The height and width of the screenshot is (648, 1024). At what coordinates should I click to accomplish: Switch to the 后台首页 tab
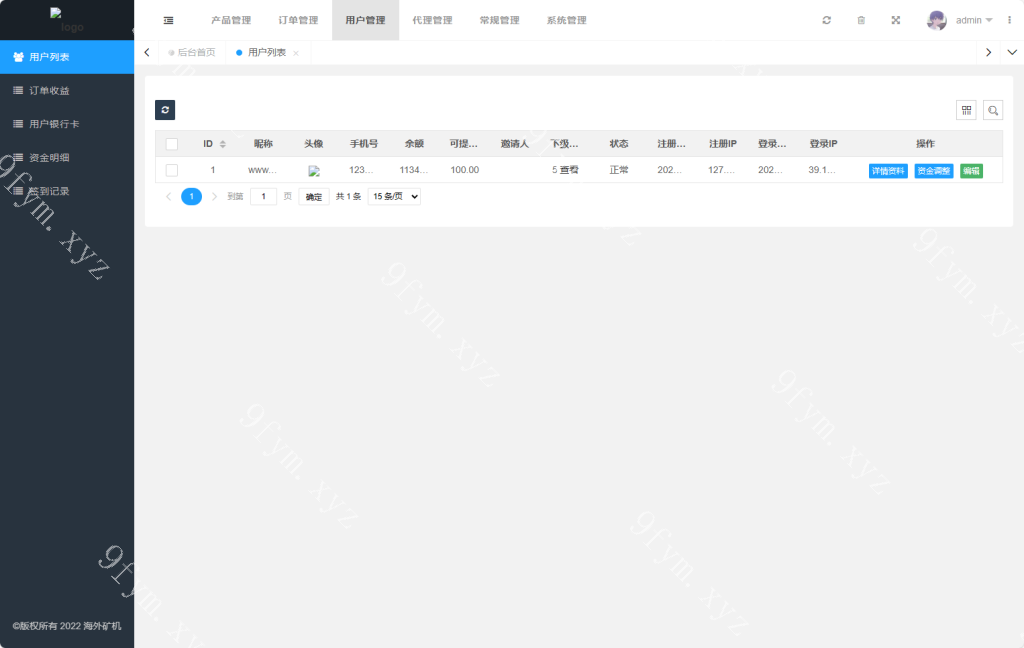click(x=192, y=52)
